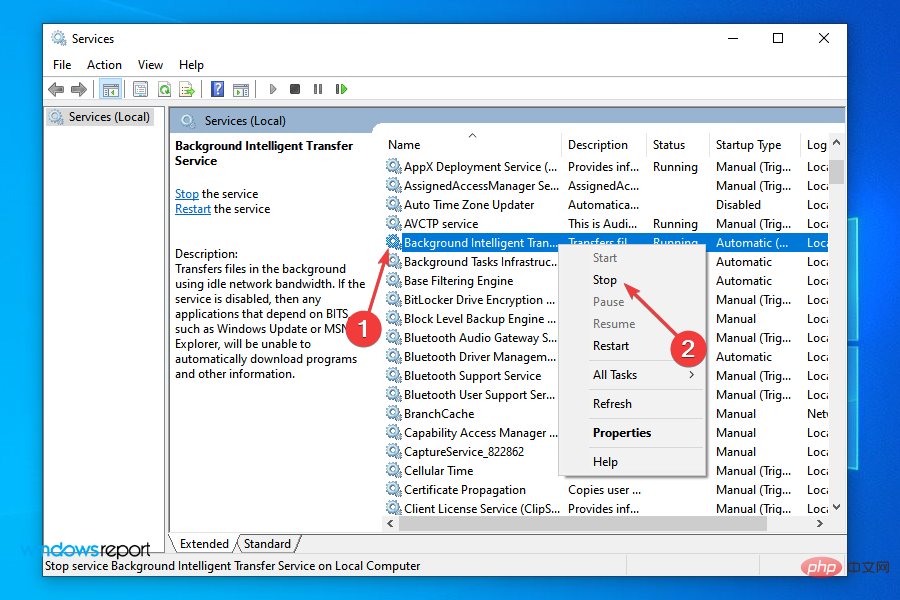
Task: Toggle the Show/Hide Console Tree icon
Action: point(112,89)
